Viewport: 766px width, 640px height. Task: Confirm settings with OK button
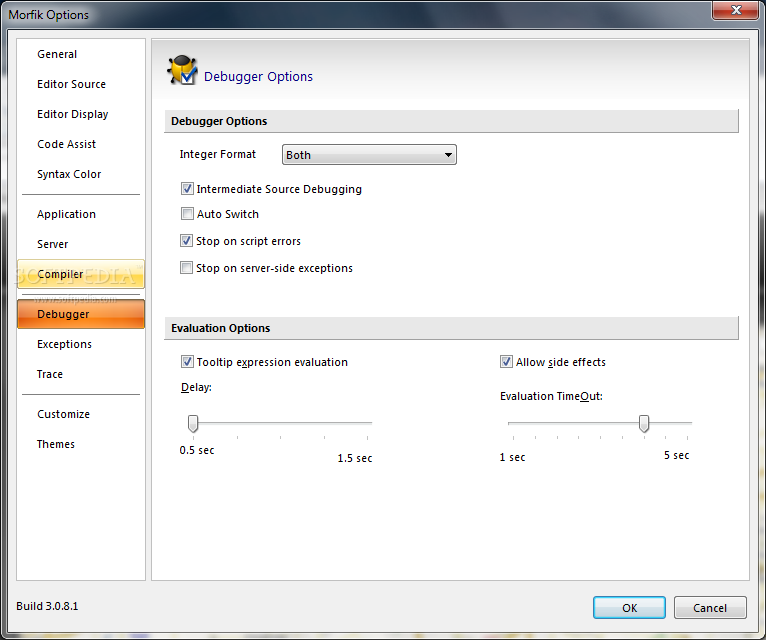(x=629, y=608)
